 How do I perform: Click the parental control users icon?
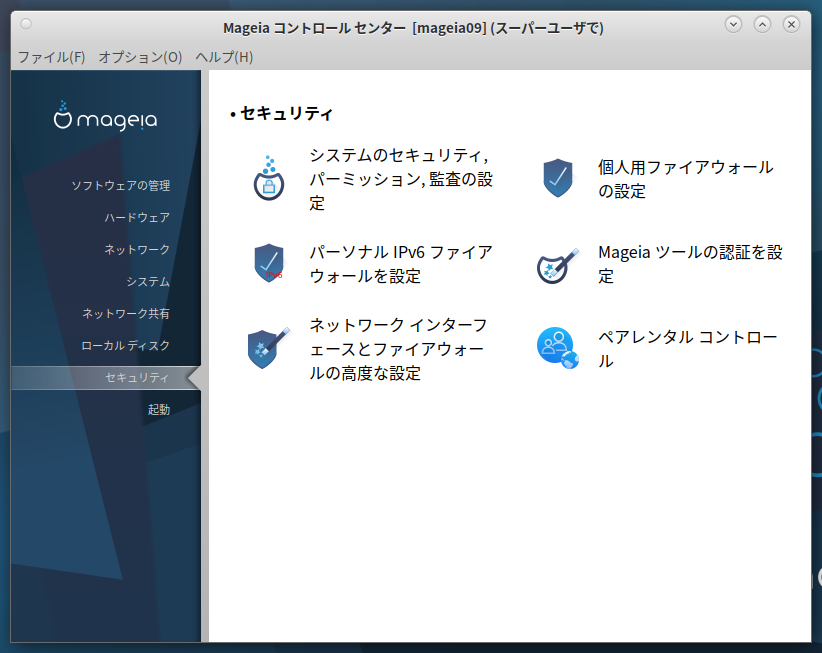[558, 348]
